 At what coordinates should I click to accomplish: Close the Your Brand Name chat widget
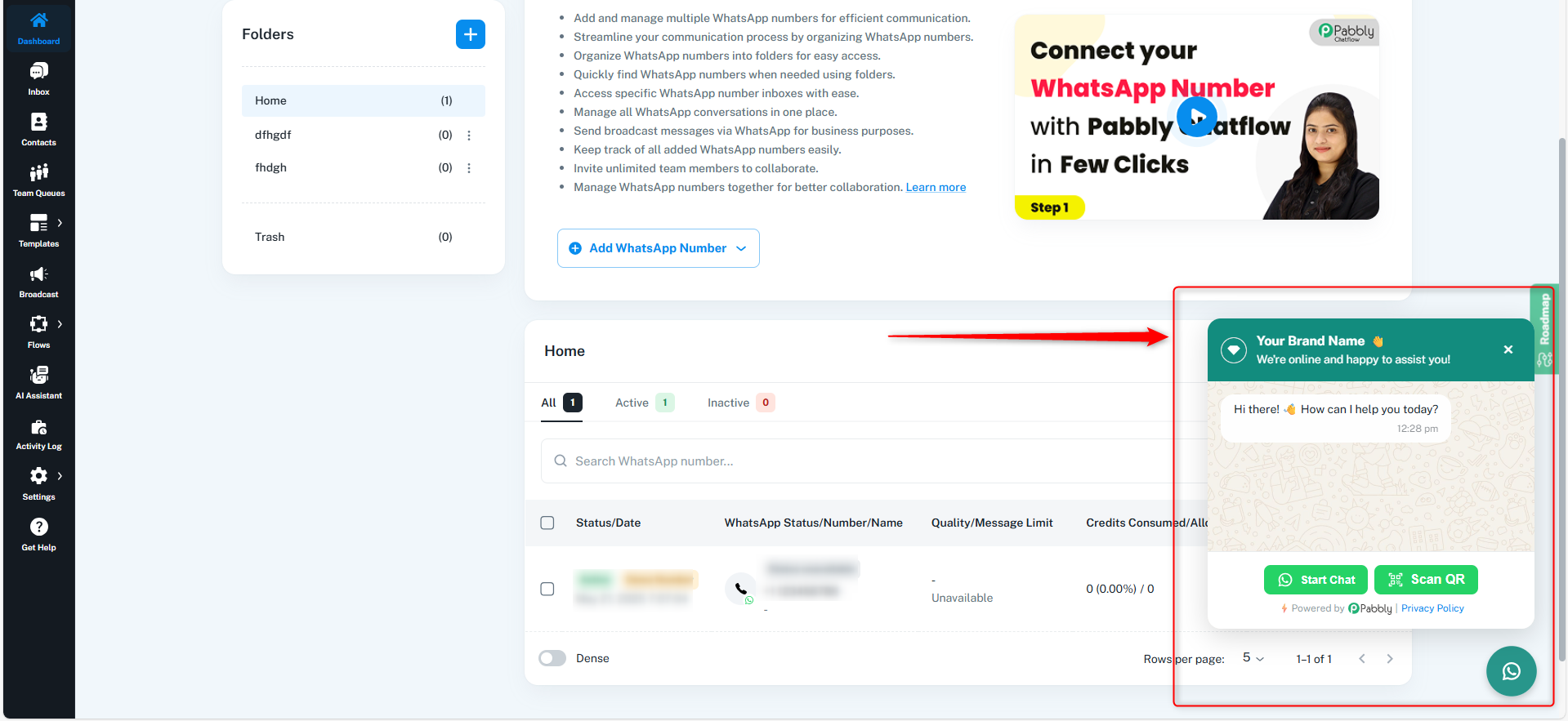[1508, 349]
